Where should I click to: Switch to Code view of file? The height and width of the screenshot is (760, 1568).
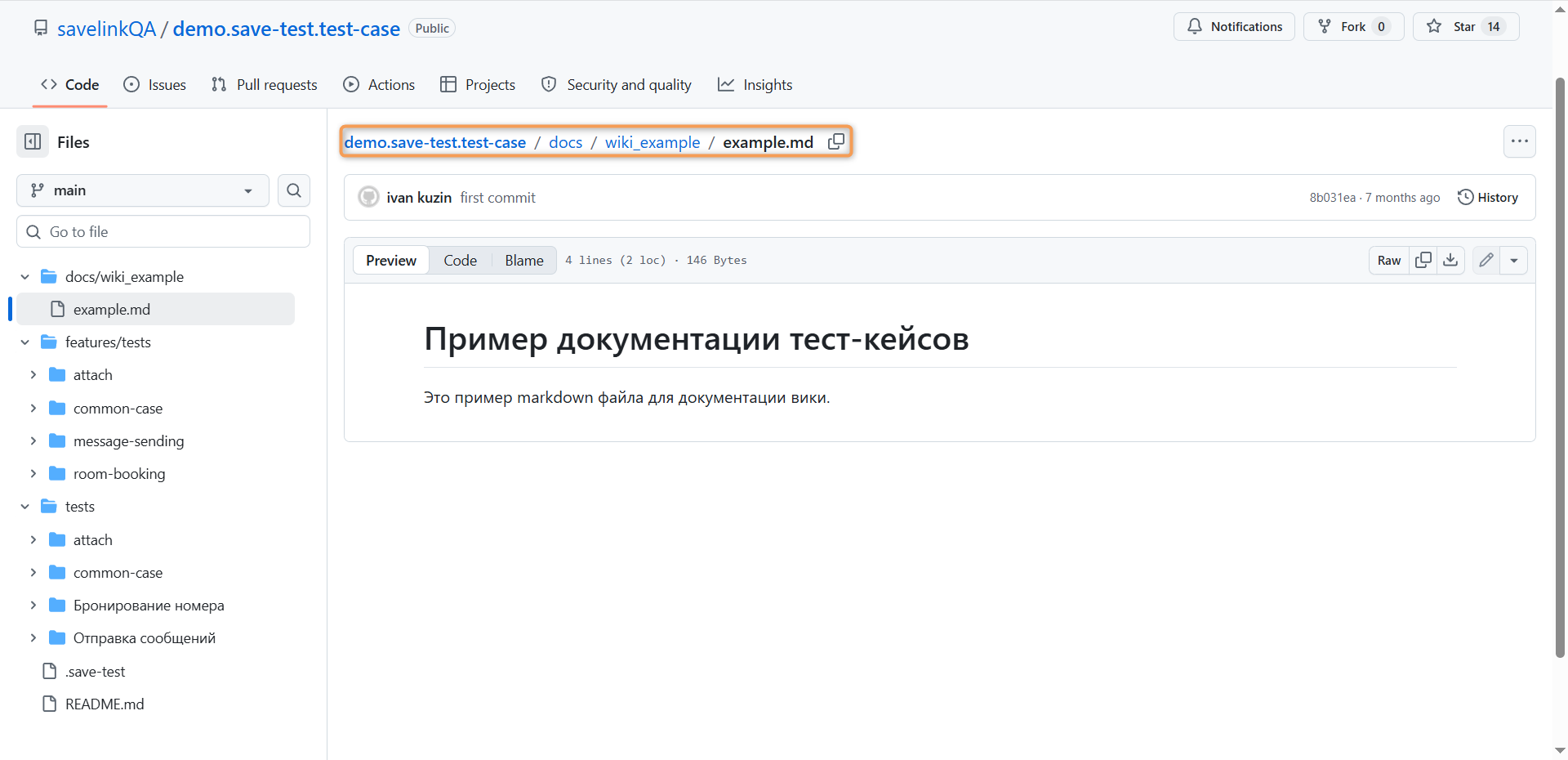point(460,260)
